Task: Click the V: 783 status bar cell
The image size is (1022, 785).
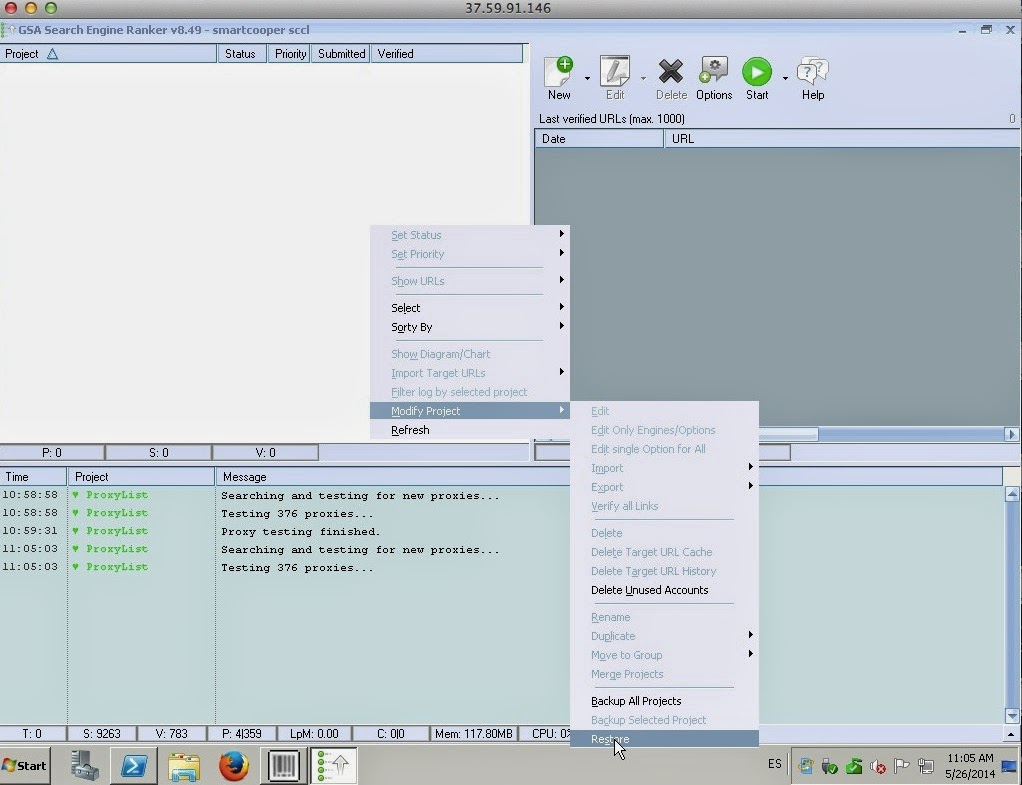Action: (x=171, y=733)
